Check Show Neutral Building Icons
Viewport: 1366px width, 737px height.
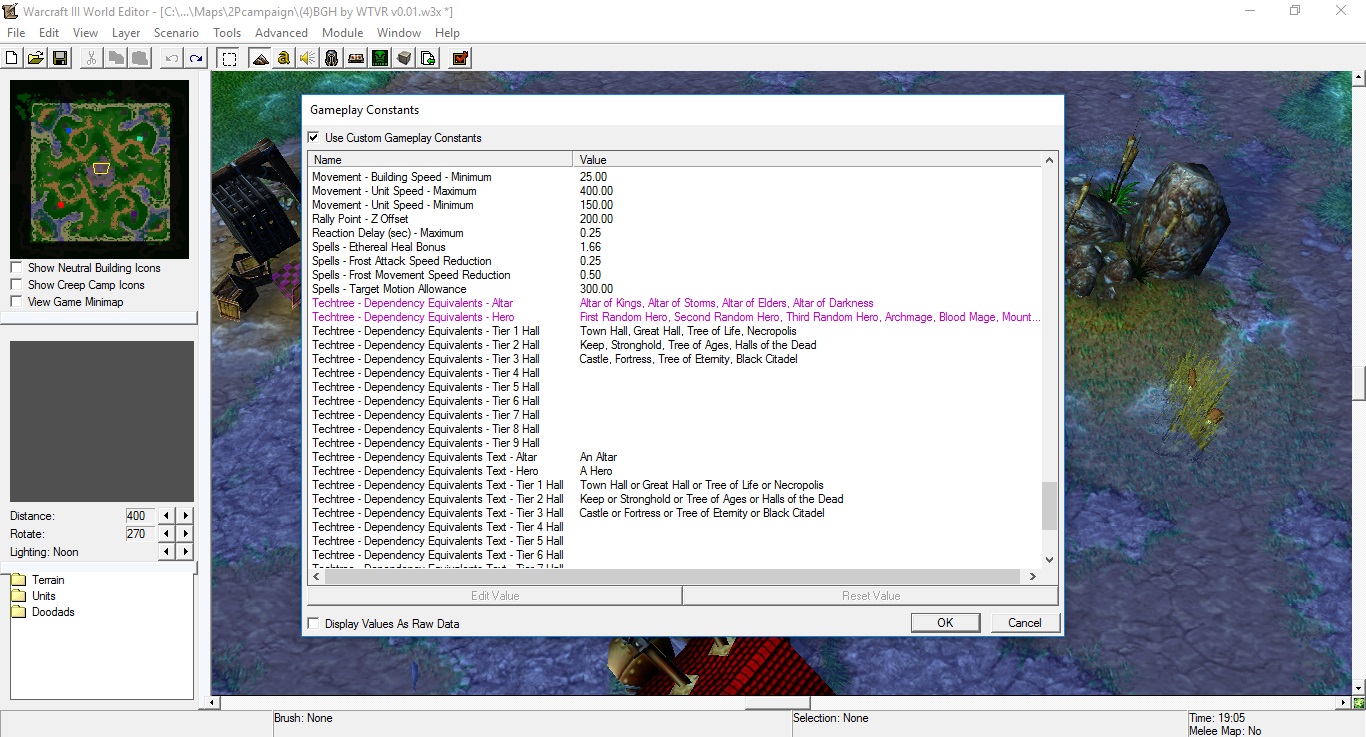16,268
